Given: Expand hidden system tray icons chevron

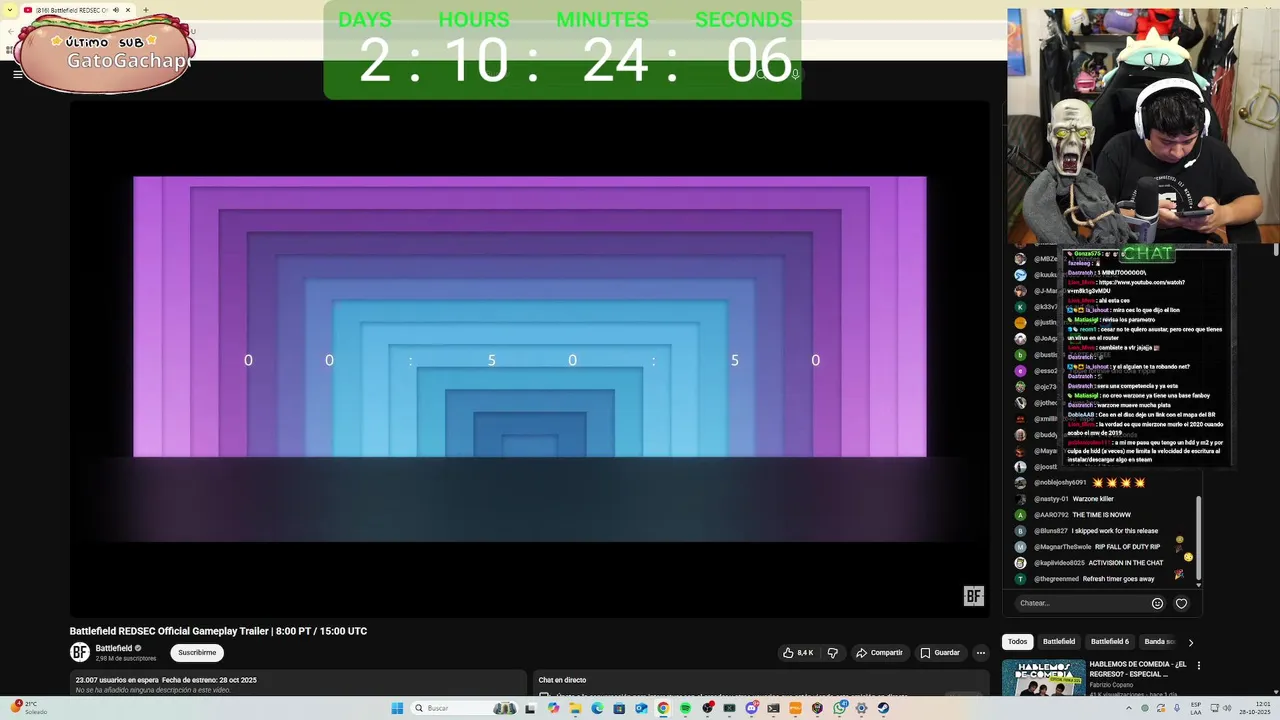Looking at the screenshot, I should 1129,708.
